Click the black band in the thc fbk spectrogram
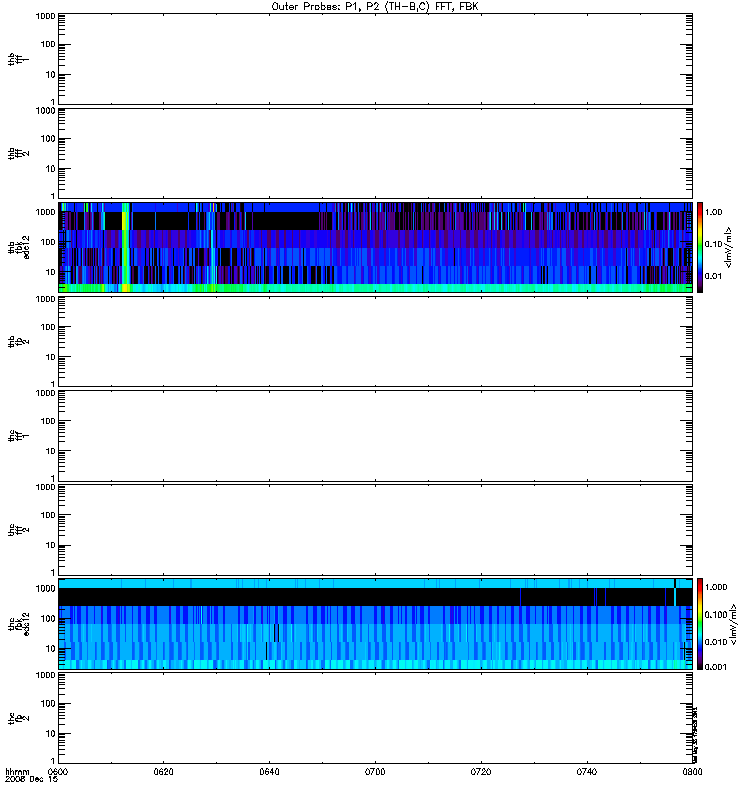The height and width of the screenshot is (800, 750). click(375, 597)
